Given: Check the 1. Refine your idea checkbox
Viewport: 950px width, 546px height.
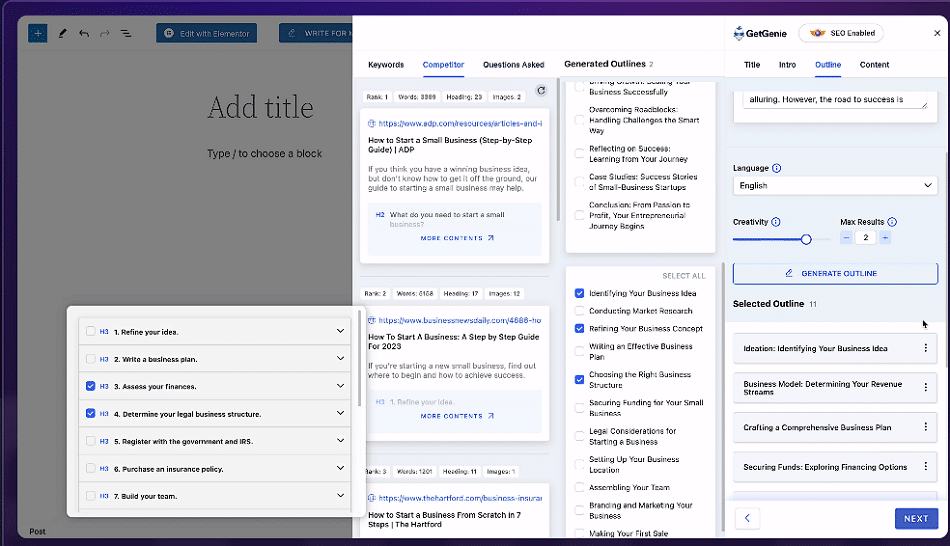Looking at the screenshot, I should click(90, 331).
